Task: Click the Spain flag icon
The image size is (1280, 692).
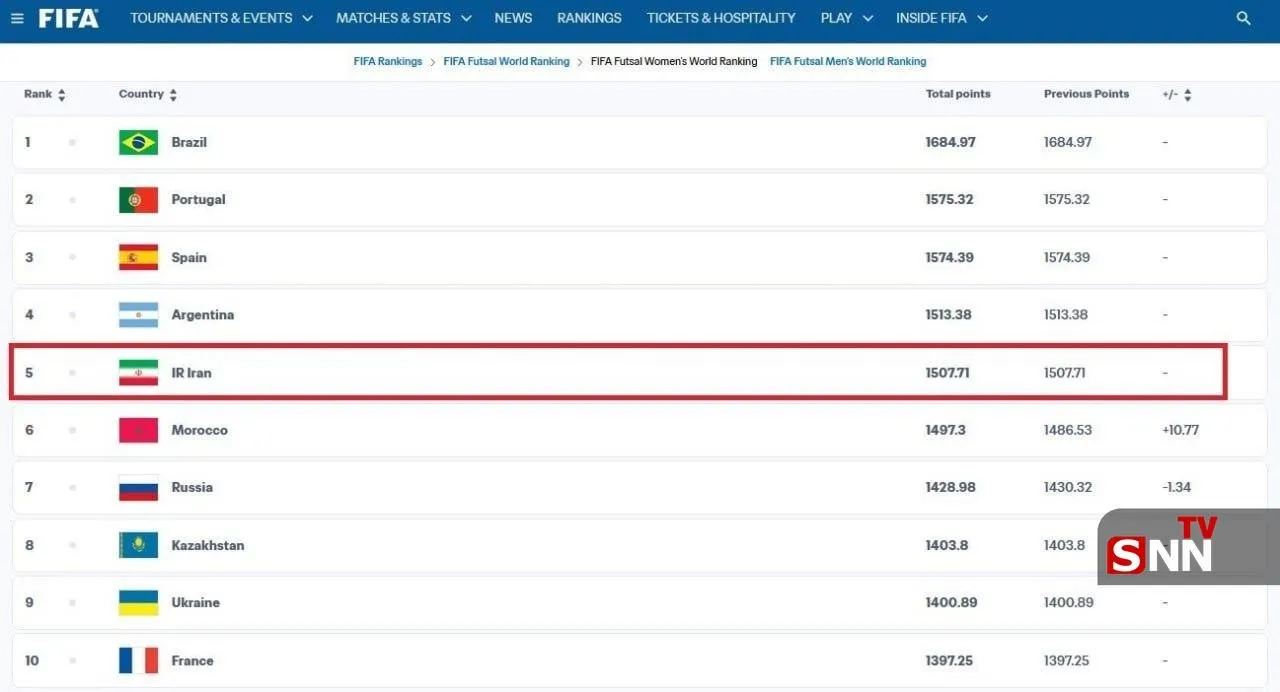Action: click(138, 257)
